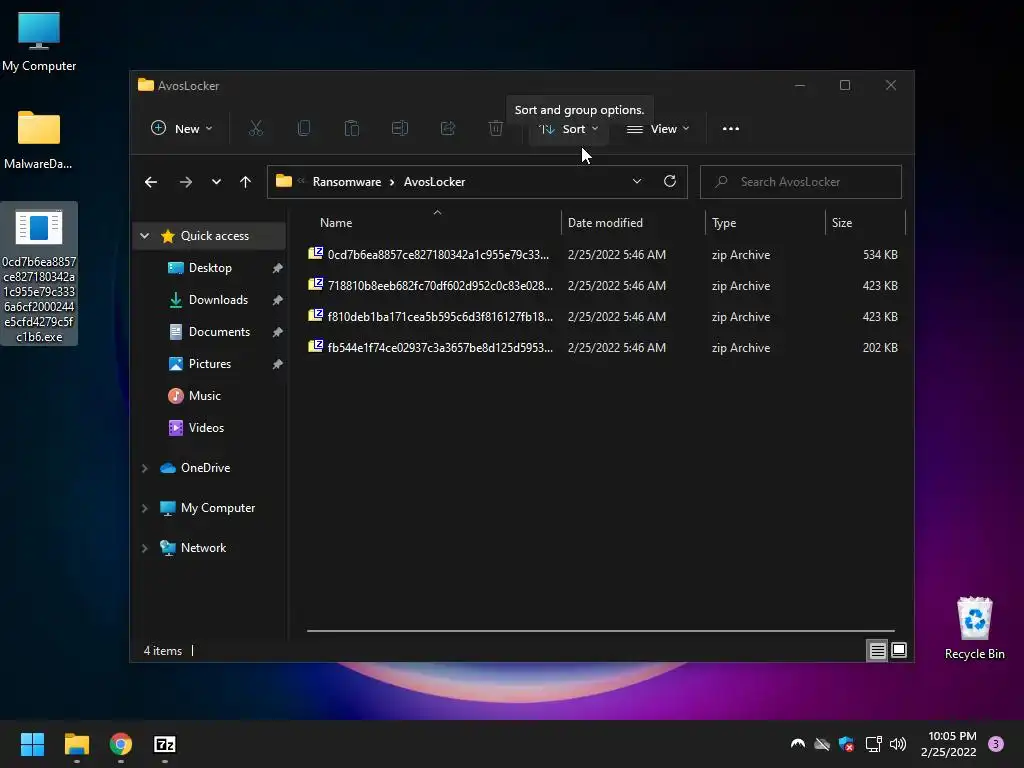Go forward with the right arrow
The image size is (1024, 768).
point(185,182)
